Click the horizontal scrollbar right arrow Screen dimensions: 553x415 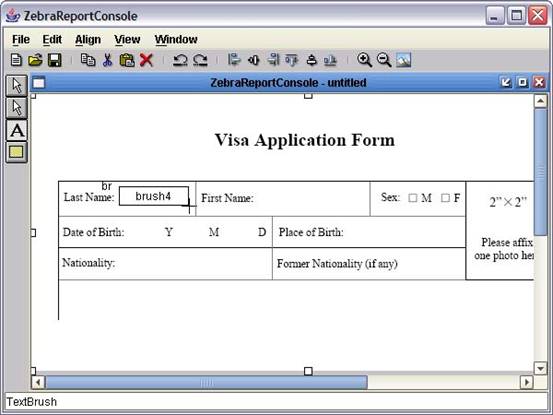pyautogui.click(x=527, y=382)
